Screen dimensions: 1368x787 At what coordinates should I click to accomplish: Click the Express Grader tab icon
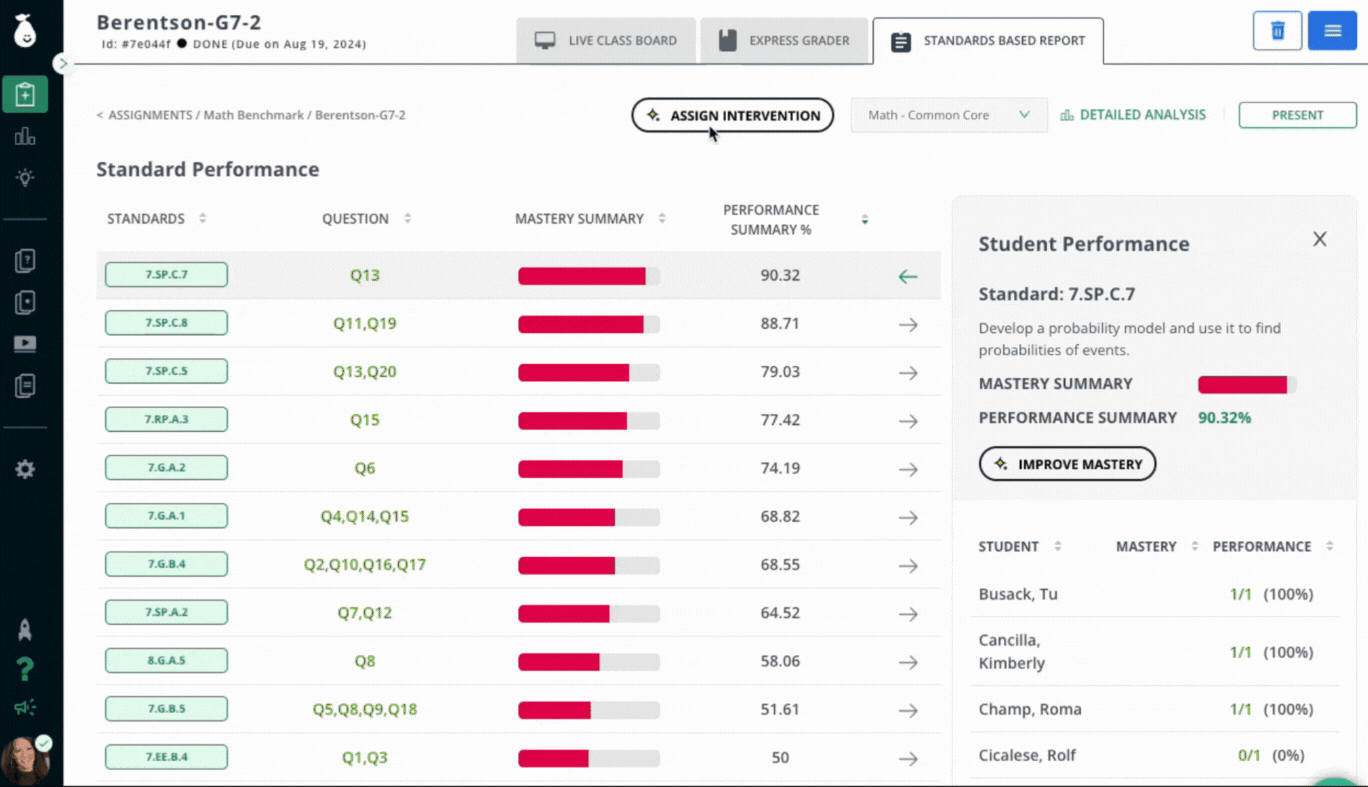tap(728, 41)
